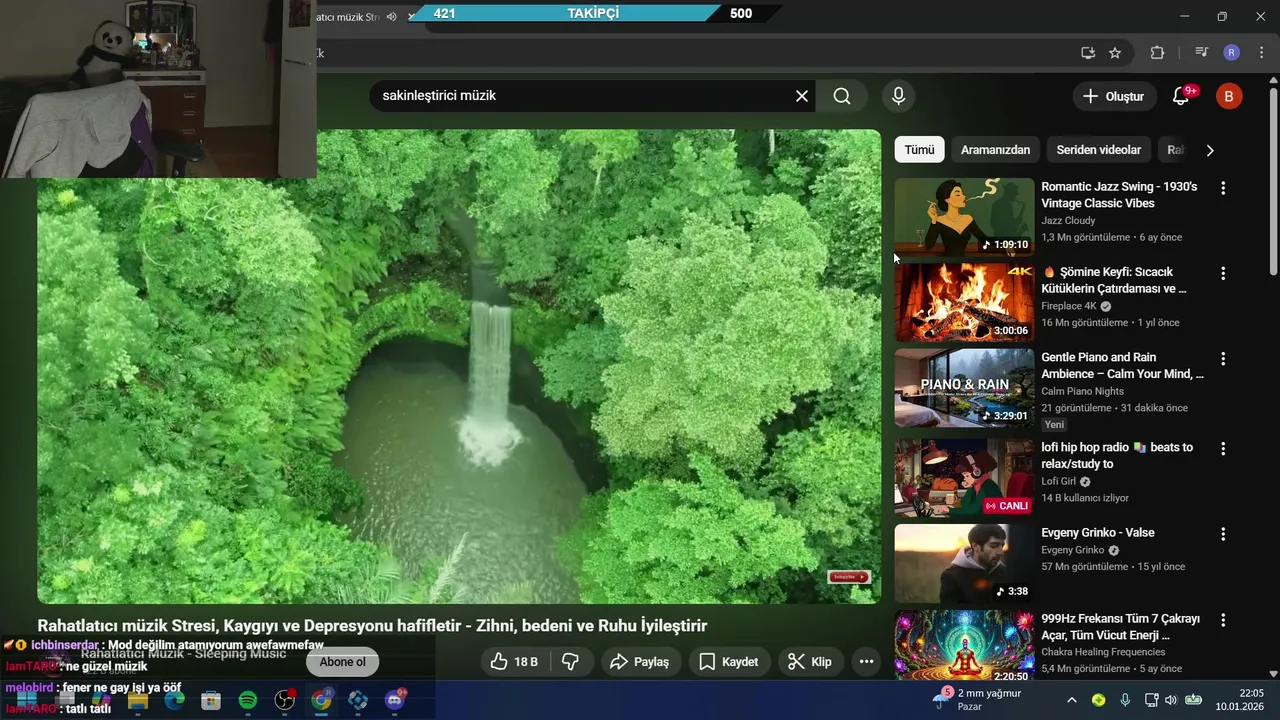Dislike the video with thumbs down
Viewport: 1280px width, 720px height.
[x=571, y=662]
